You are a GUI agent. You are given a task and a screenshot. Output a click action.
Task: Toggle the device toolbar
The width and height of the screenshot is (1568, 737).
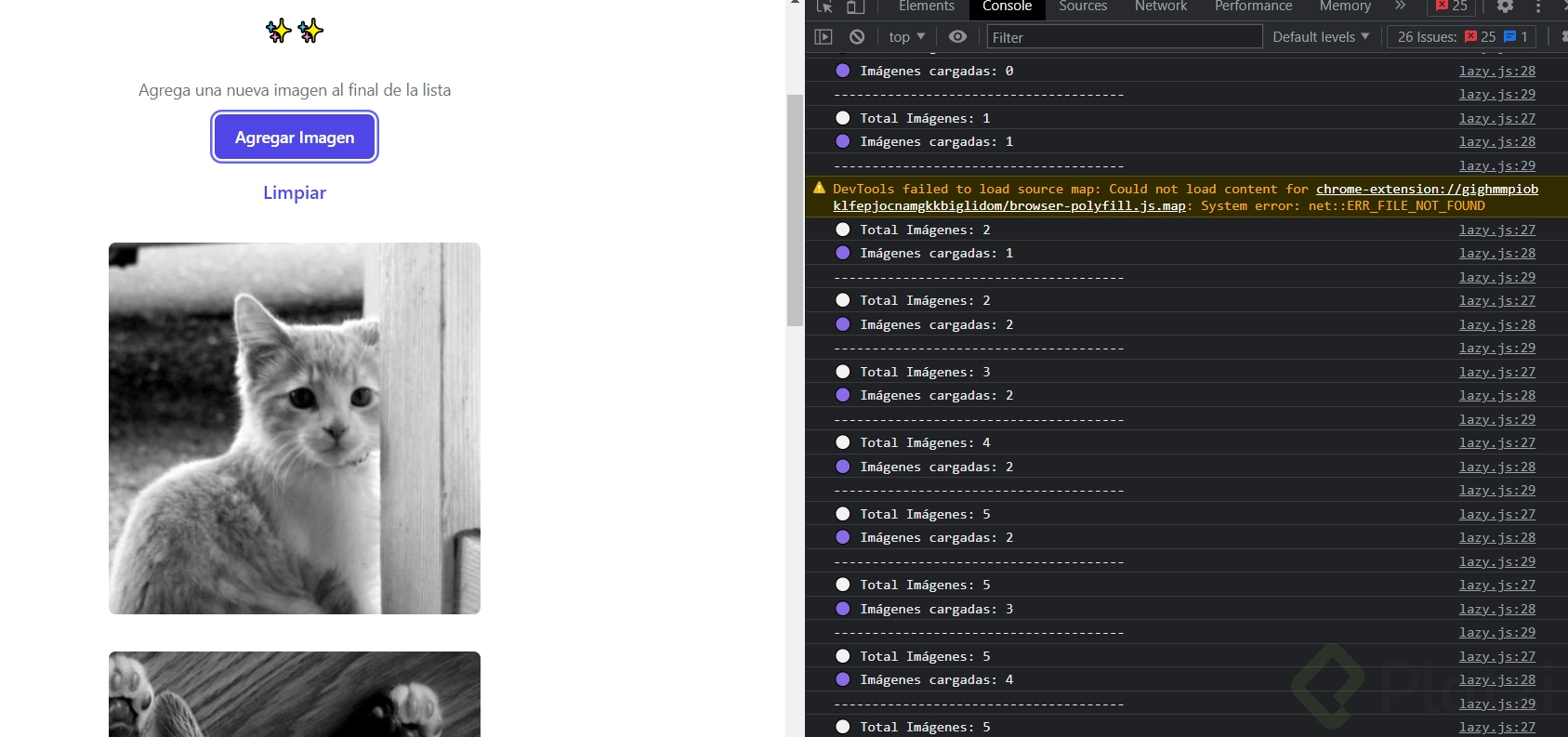click(x=855, y=7)
